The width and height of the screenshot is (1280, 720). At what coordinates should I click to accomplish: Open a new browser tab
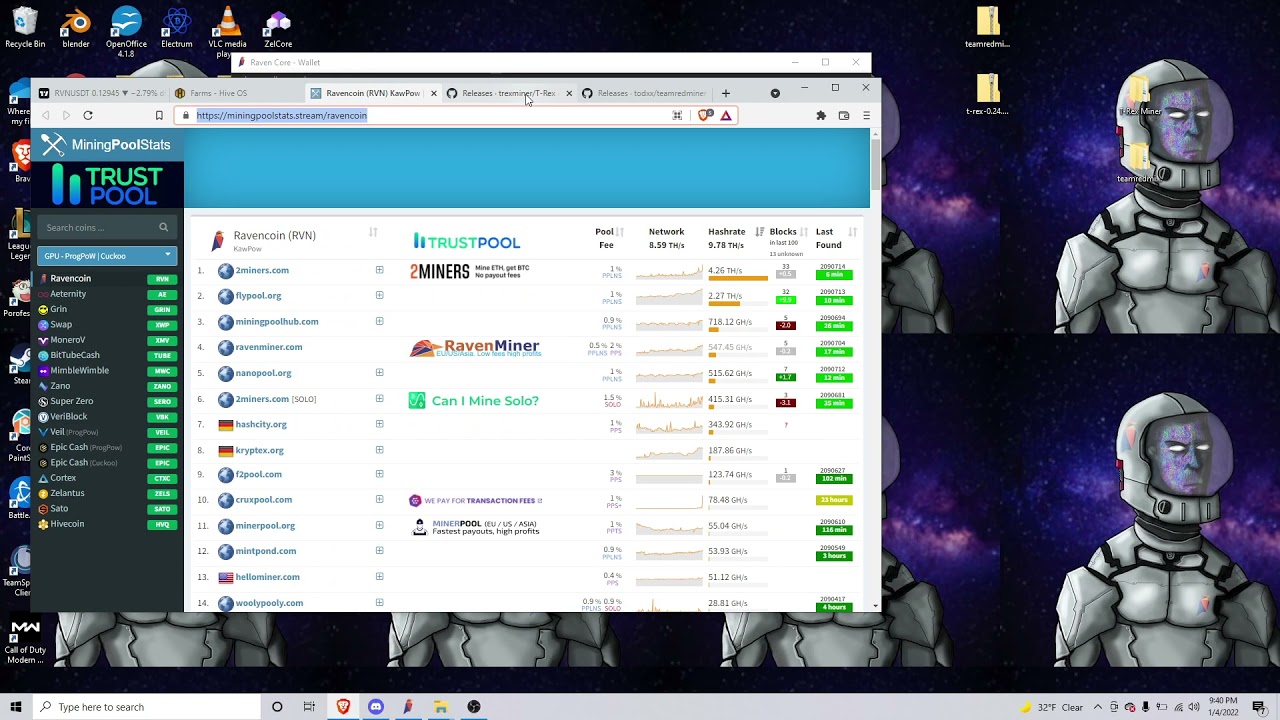click(726, 93)
